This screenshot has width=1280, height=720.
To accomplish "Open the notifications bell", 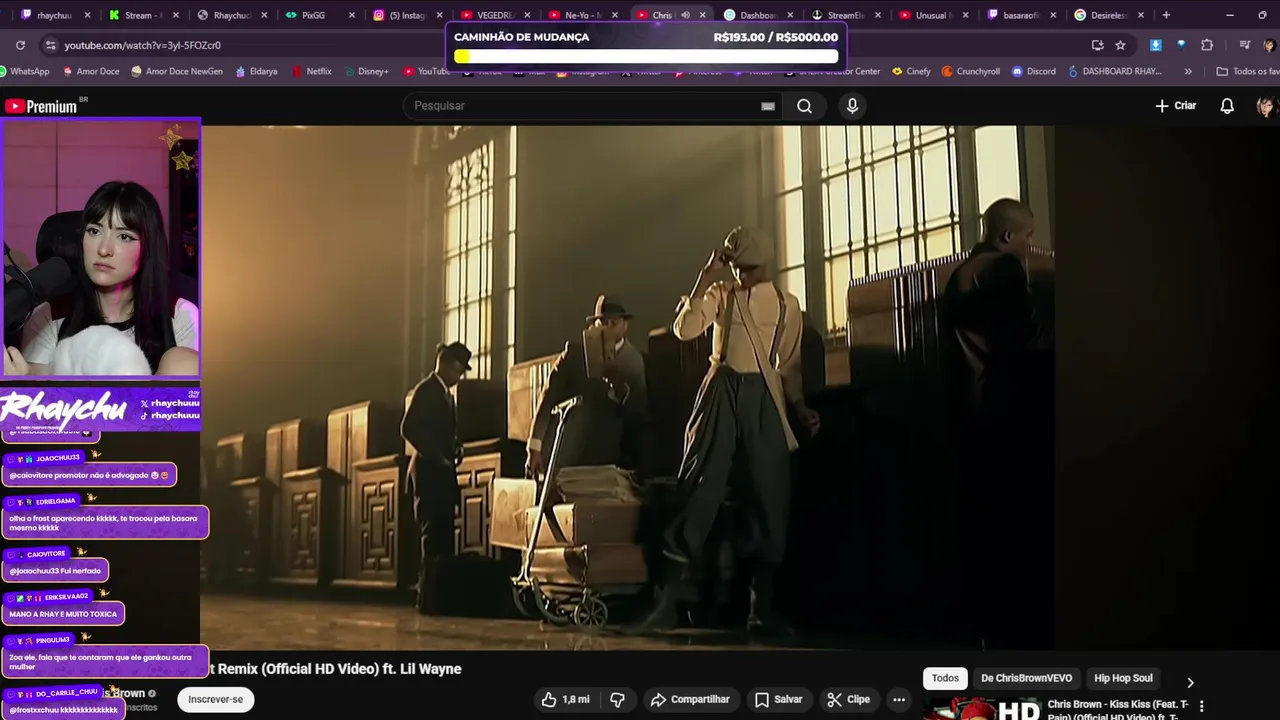I will pyautogui.click(x=1227, y=106).
